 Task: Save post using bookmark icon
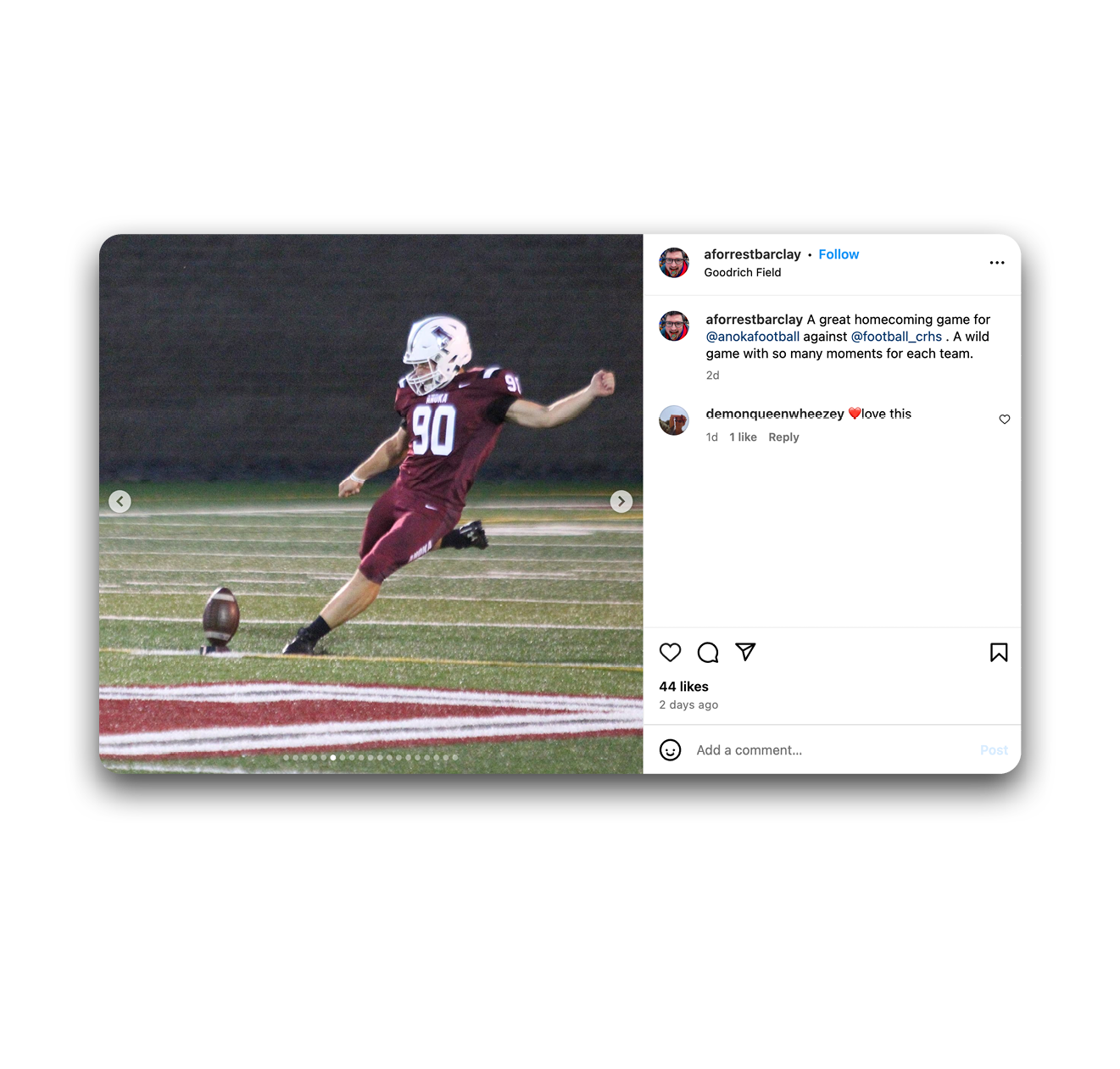click(999, 652)
